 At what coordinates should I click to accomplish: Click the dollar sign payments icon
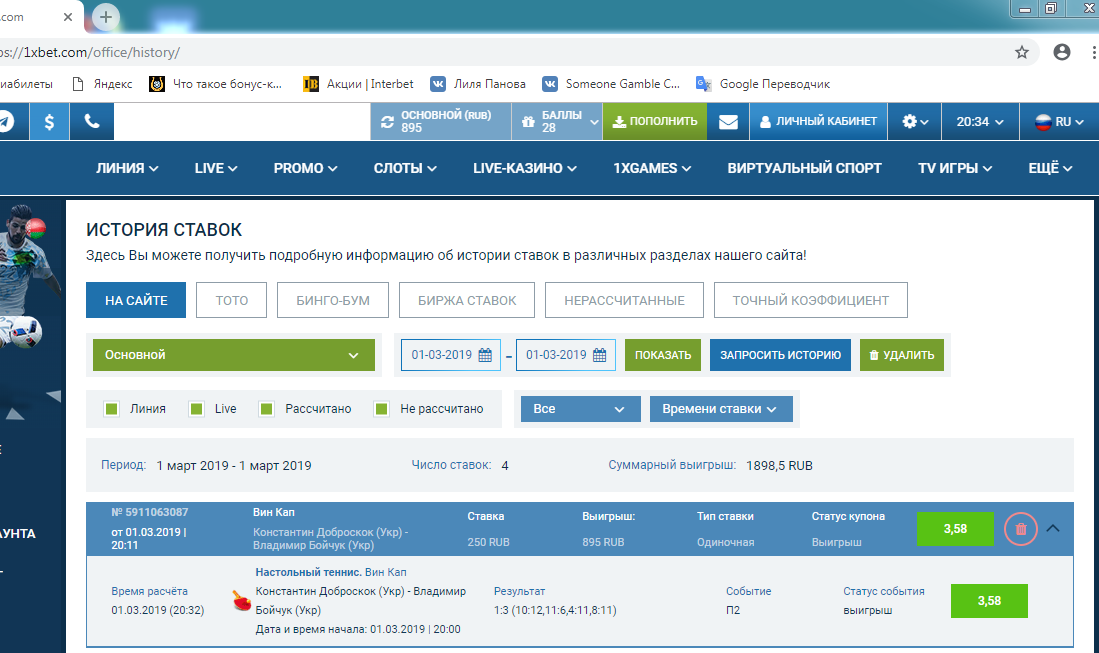(x=49, y=121)
